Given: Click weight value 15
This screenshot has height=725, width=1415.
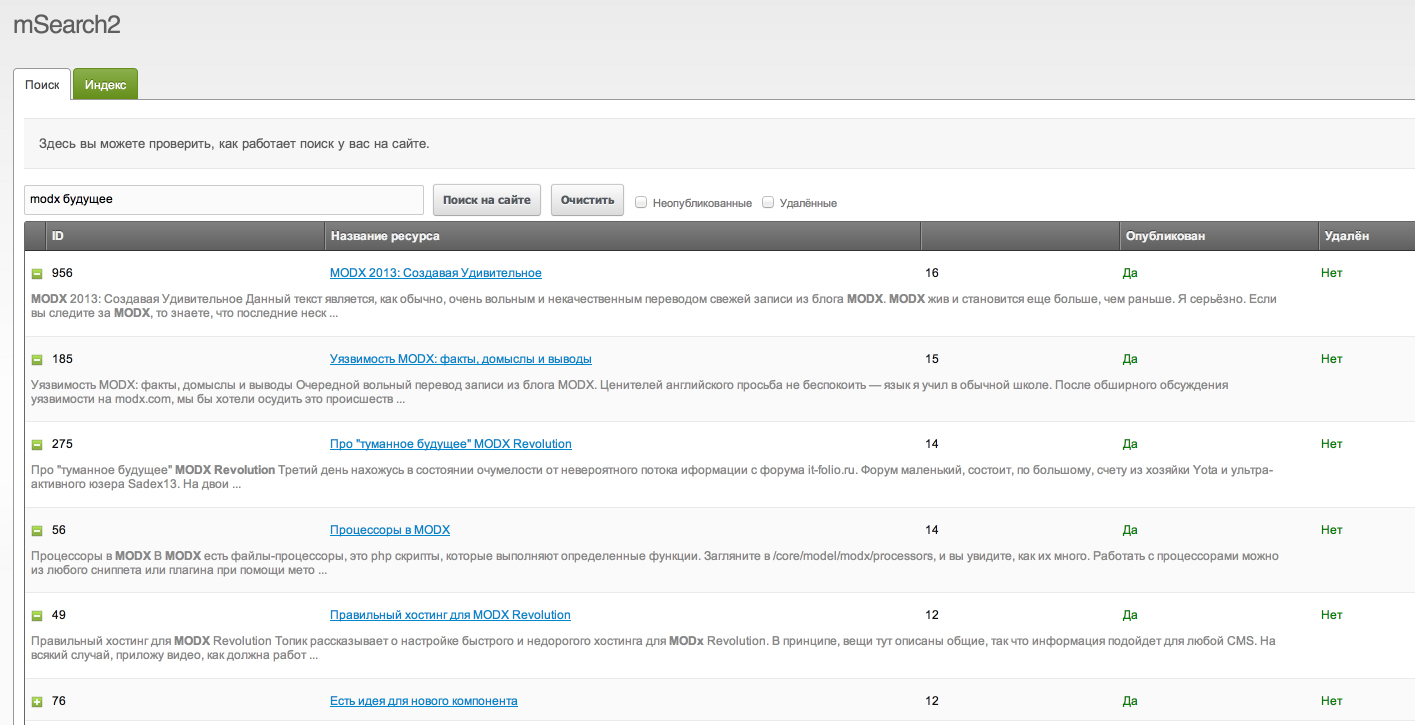Looking at the screenshot, I should click(932, 359).
